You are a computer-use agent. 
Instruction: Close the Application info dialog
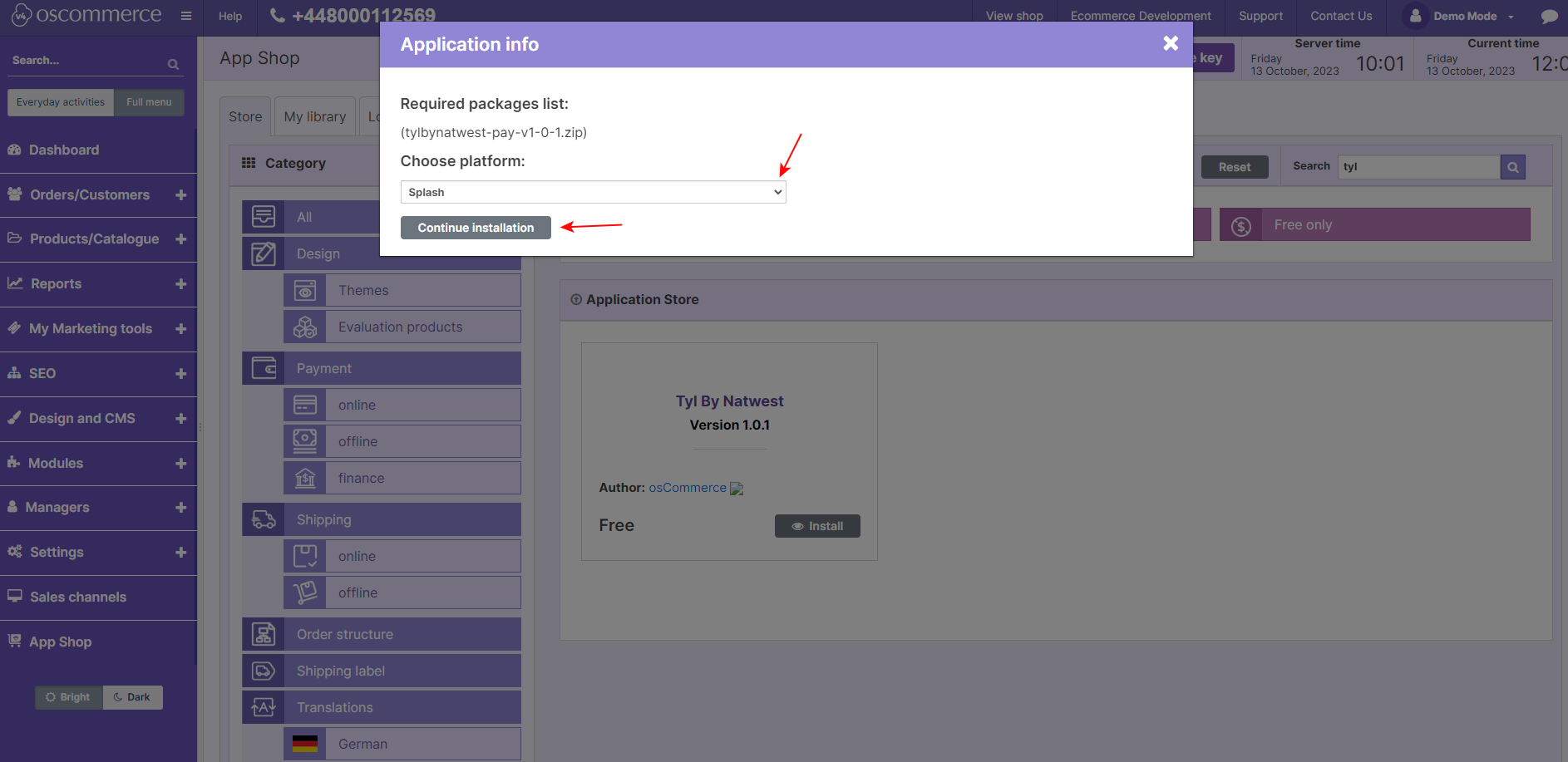click(1171, 43)
